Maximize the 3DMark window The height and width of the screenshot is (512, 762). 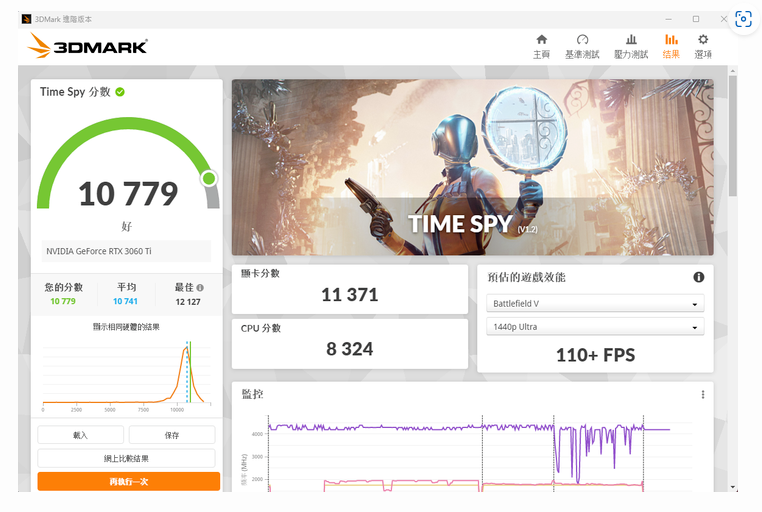tap(696, 19)
